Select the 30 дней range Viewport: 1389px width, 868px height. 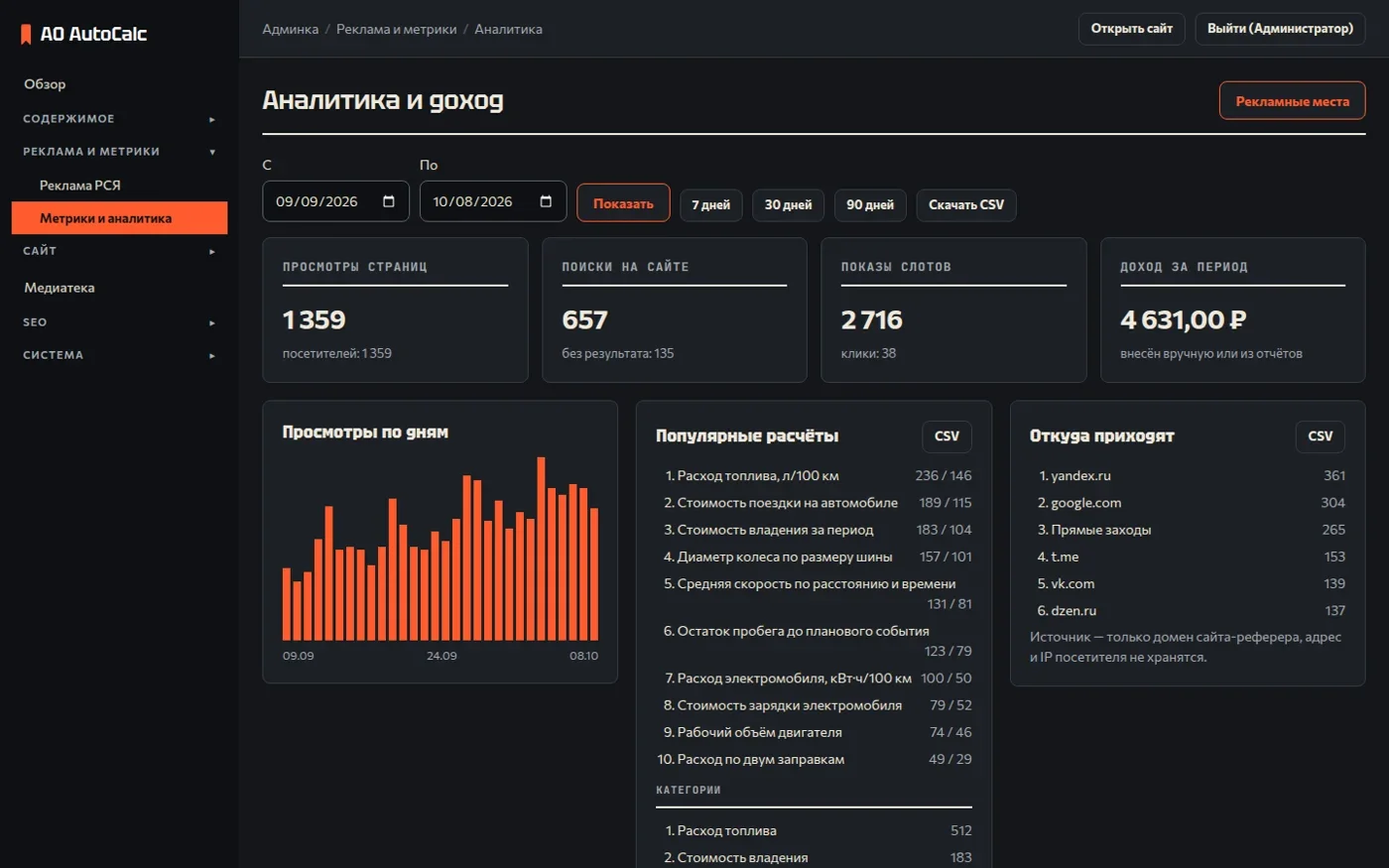[x=788, y=205]
